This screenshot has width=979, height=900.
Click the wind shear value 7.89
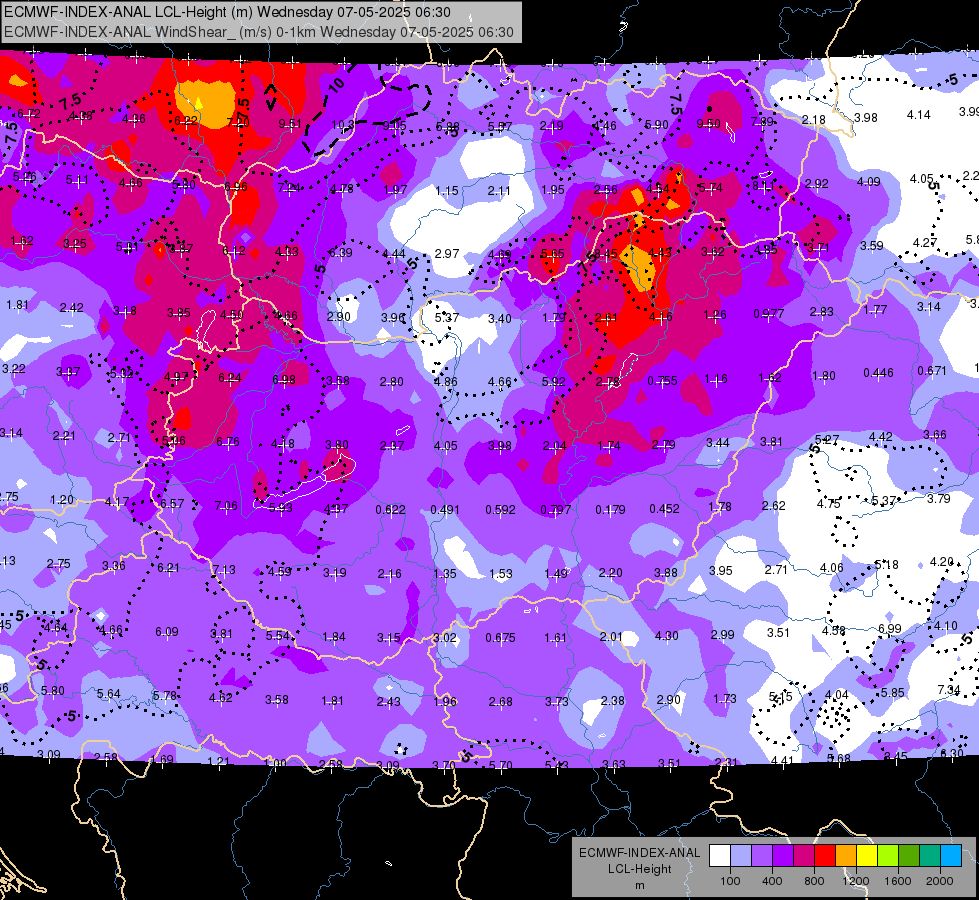pos(762,122)
